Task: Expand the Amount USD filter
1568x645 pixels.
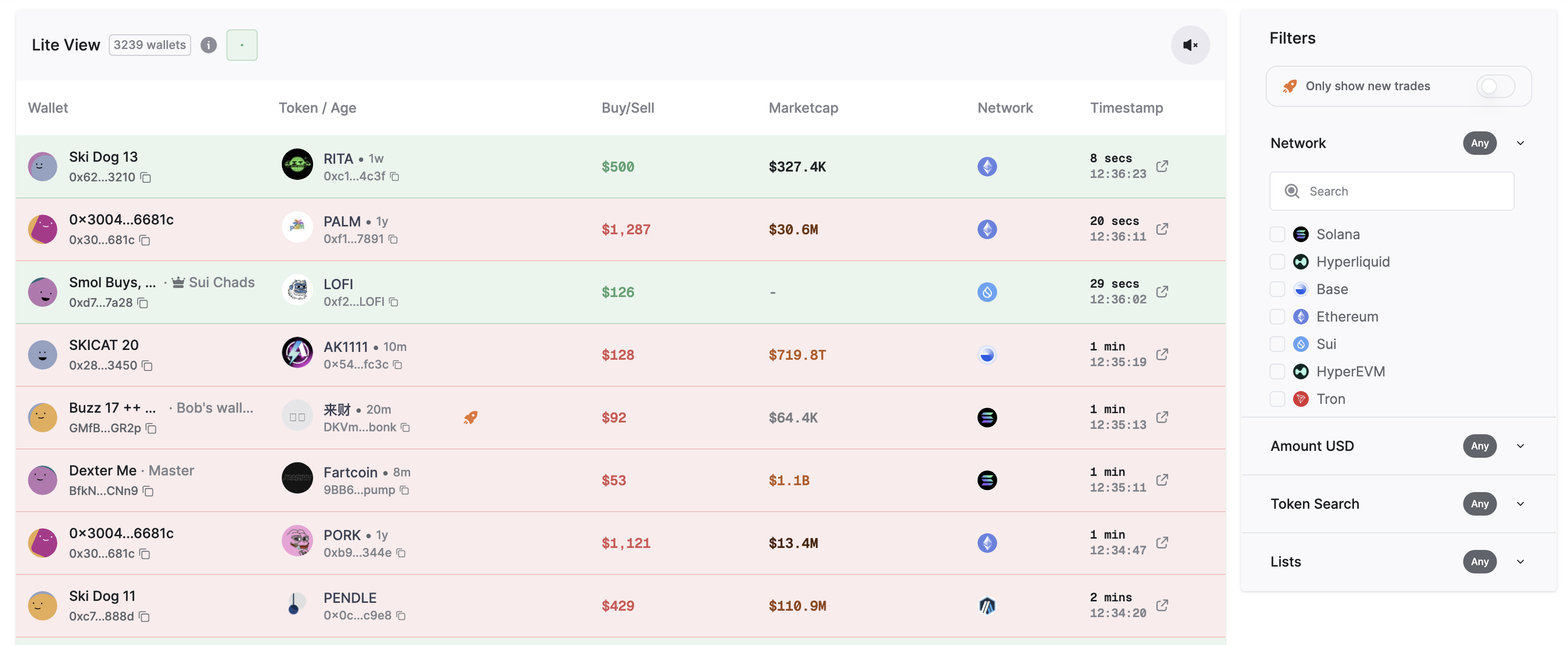Action: point(1520,446)
